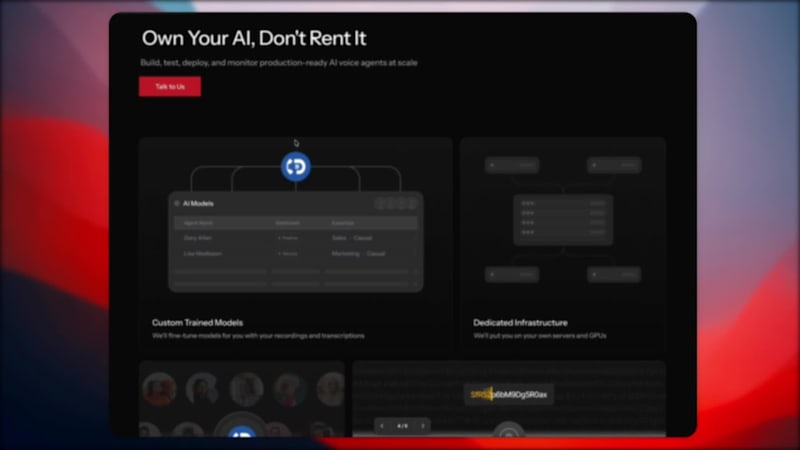Screen dimensions: 800x450
Task: Click the AI Models panel title
Action: point(198,204)
